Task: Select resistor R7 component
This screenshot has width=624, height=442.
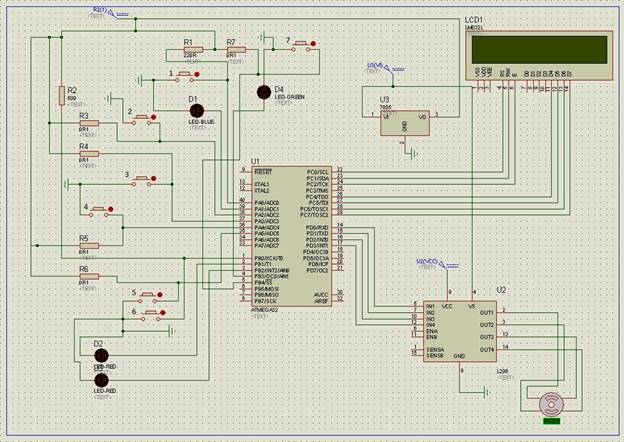Action: pyautogui.click(x=237, y=51)
